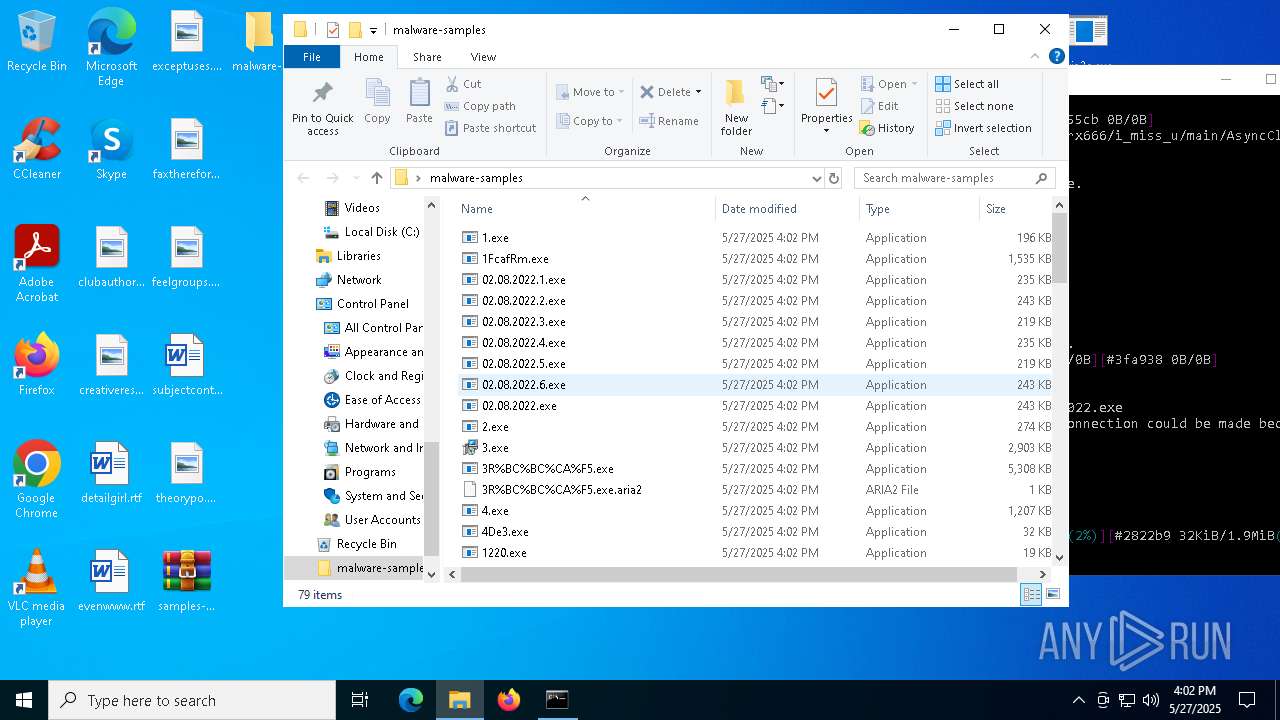This screenshot has width=1280, height=720.
Task: Open recent locations dropdown
Action: coord(354,178)
